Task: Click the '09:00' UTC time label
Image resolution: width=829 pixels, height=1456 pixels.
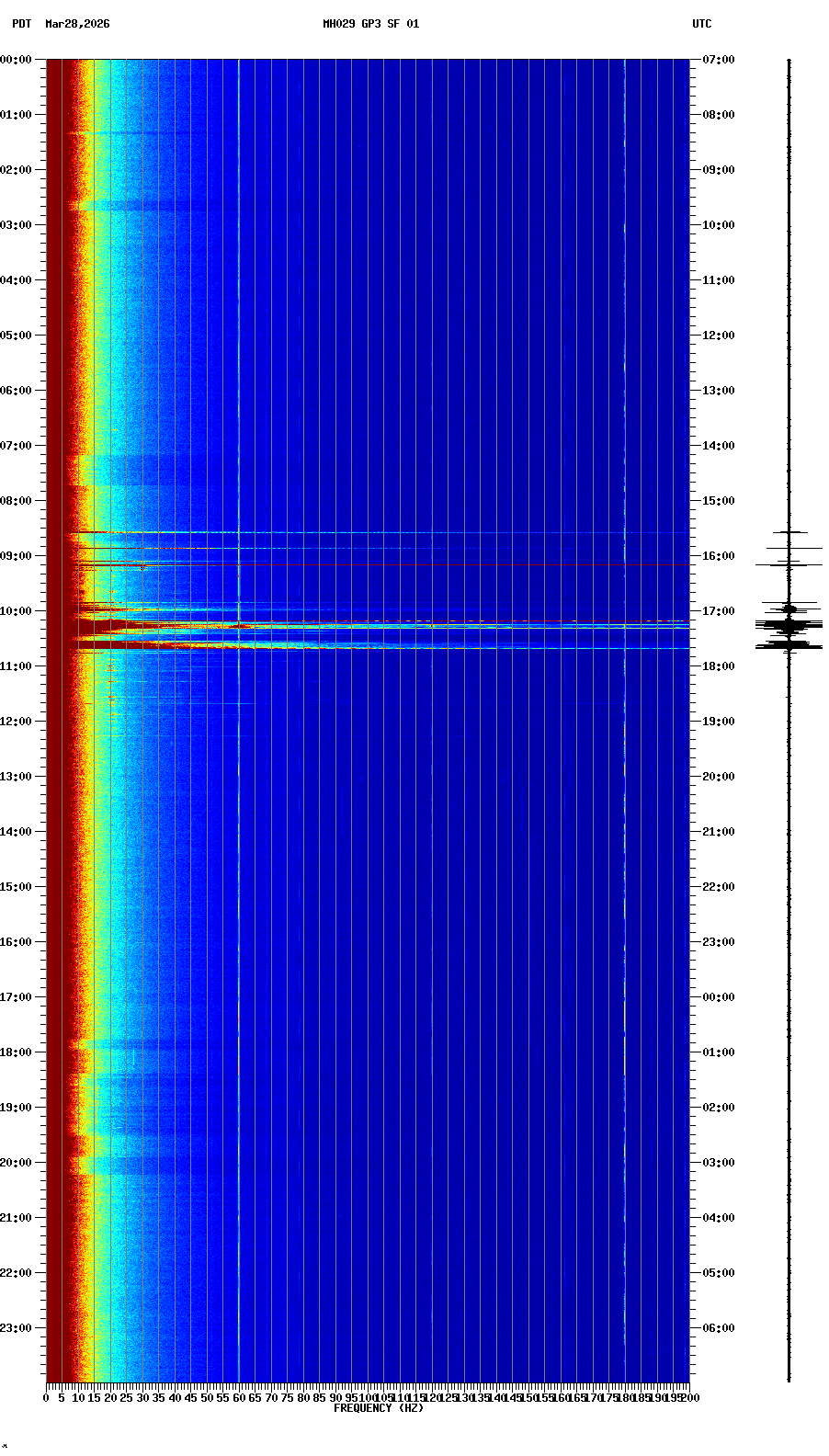Action: (x=719, y=170)
